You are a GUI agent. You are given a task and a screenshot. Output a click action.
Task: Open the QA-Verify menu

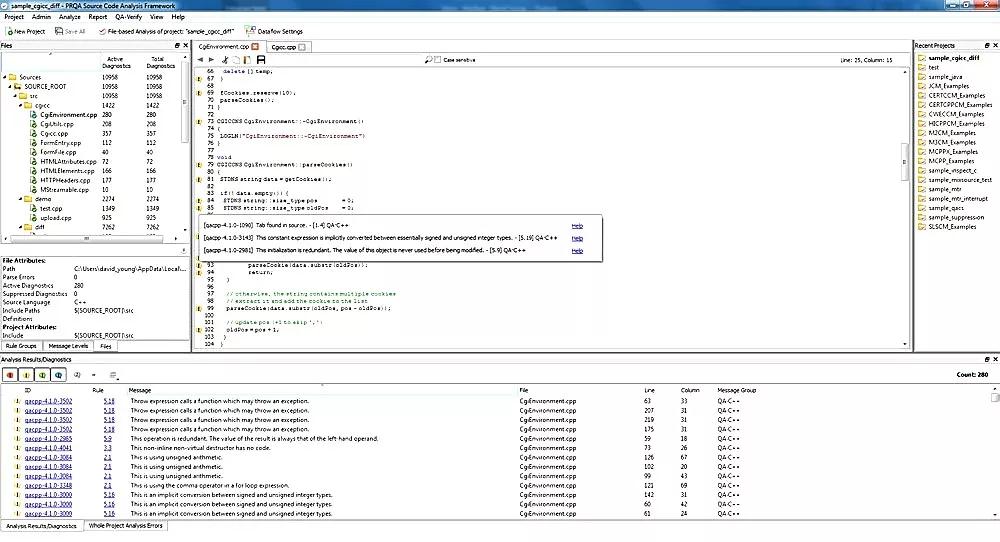click(128, 17)
